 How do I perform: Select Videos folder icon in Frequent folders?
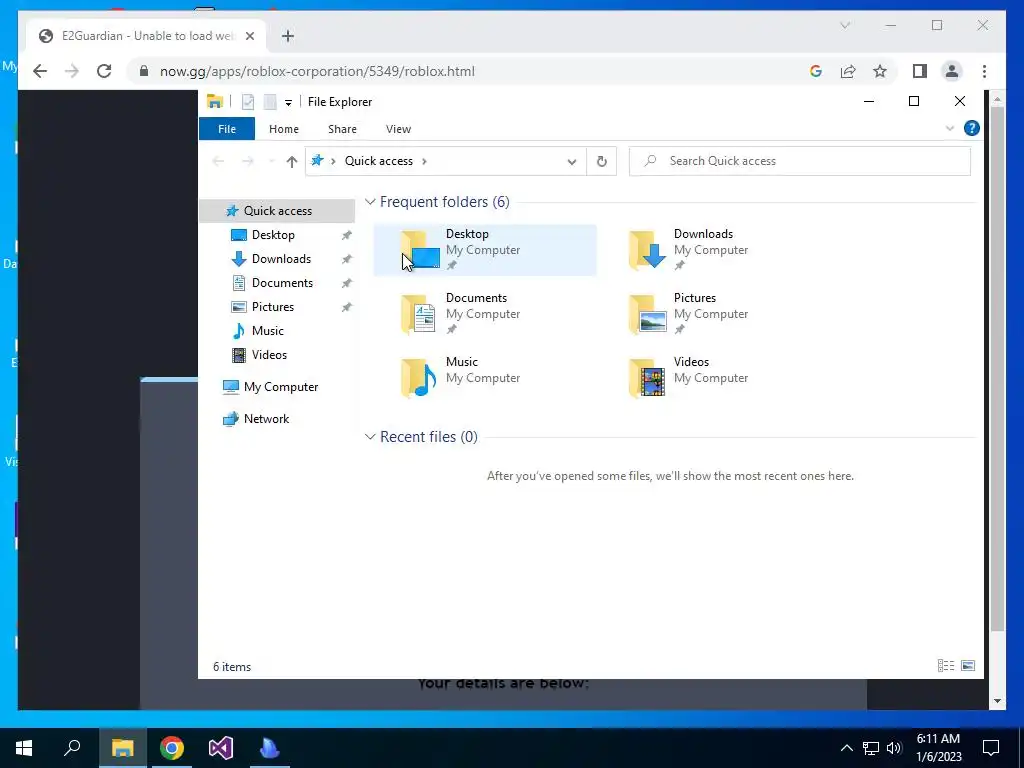click(647, 377)
